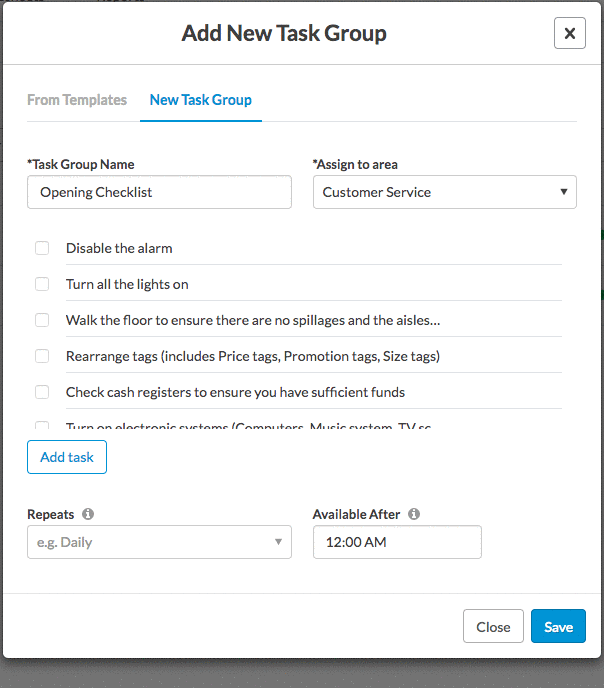Expand the Repeats dropdown
This screenshot has width=604, height=688.
click(x=159, y=542)
